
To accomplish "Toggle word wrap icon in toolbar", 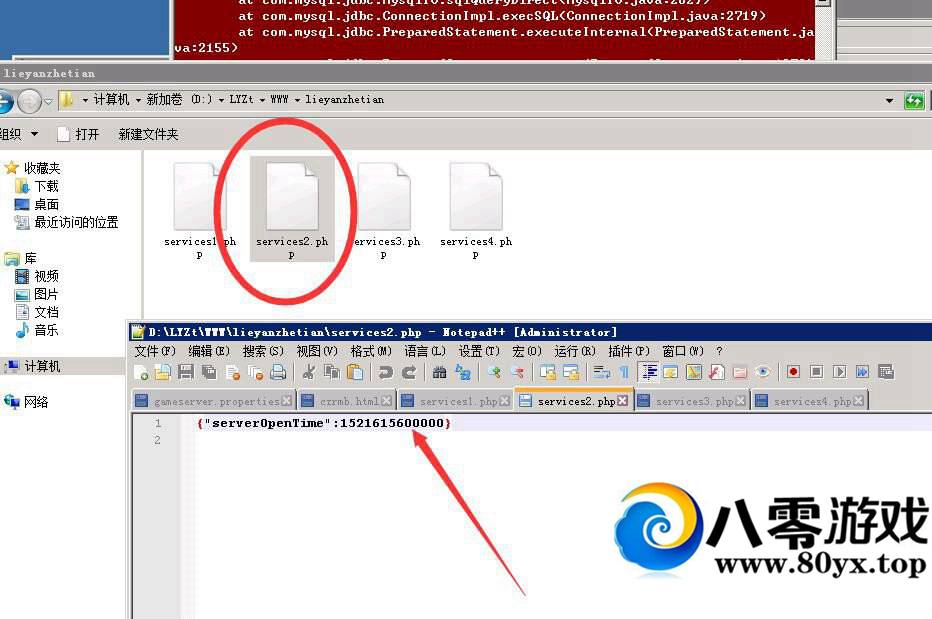I will coord(601,372).
